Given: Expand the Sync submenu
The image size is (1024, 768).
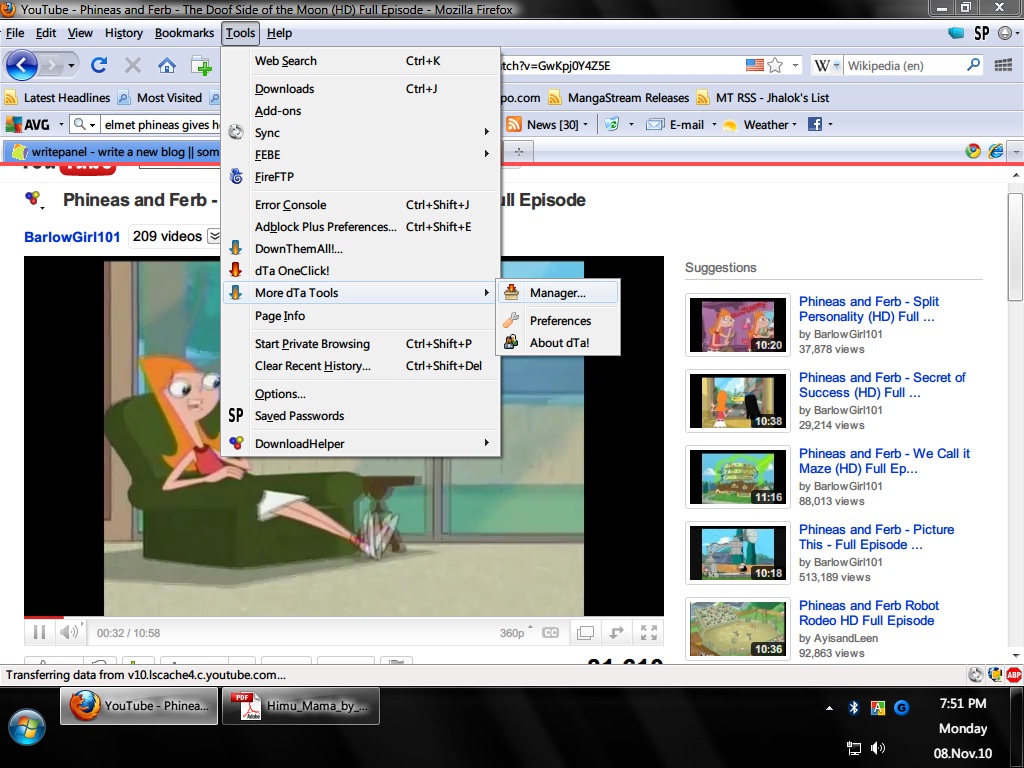Looking at the screenshot, I should point(361,133).
